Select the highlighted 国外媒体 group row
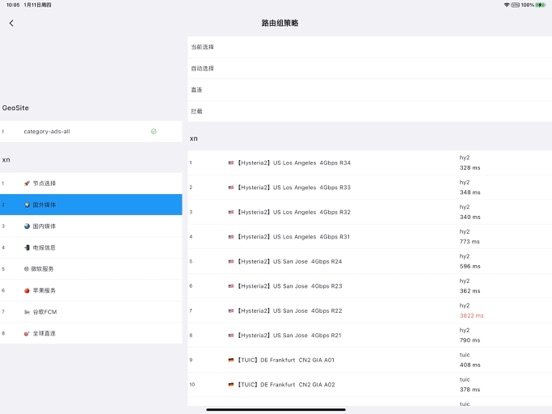Screen dimensions: 552x414 tap(91, 205)
